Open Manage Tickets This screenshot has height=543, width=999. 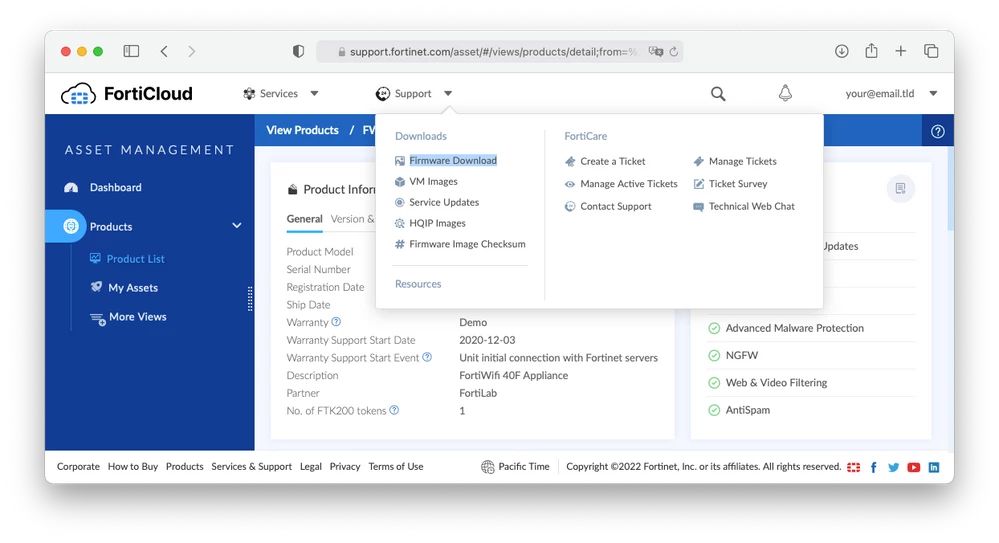coord(742,161)
